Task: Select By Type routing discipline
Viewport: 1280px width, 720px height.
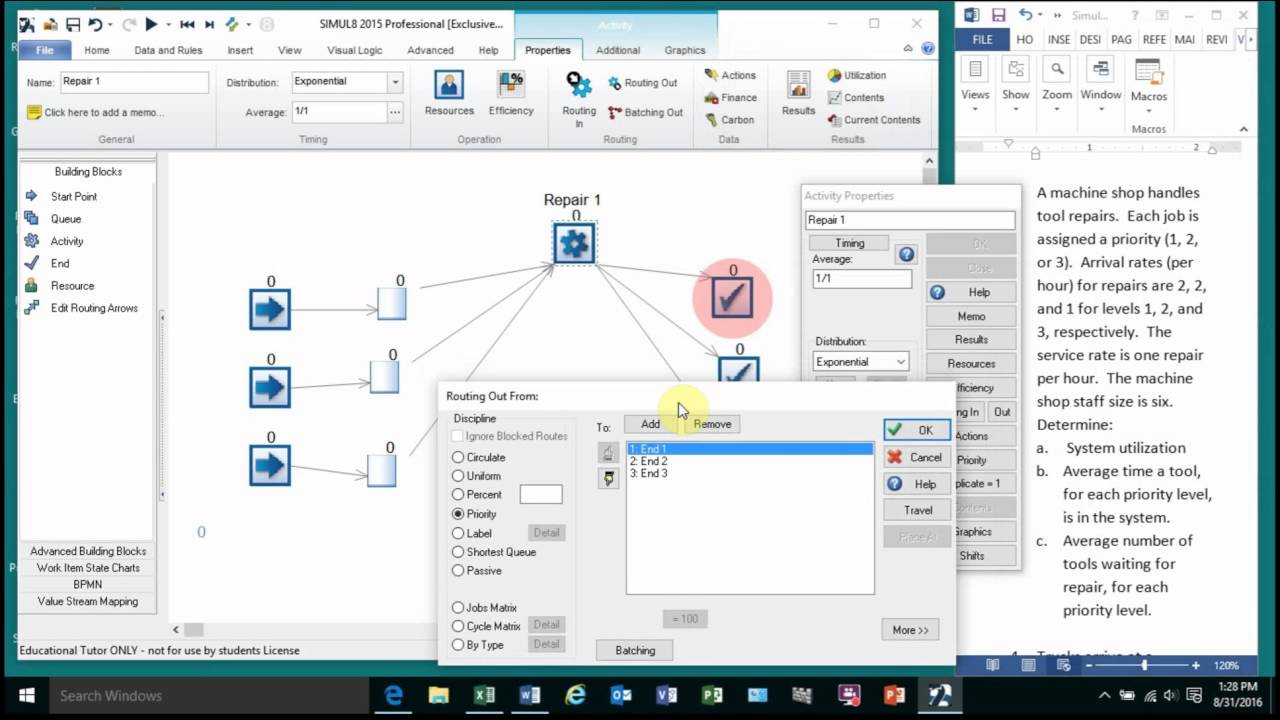Action: 458,645
